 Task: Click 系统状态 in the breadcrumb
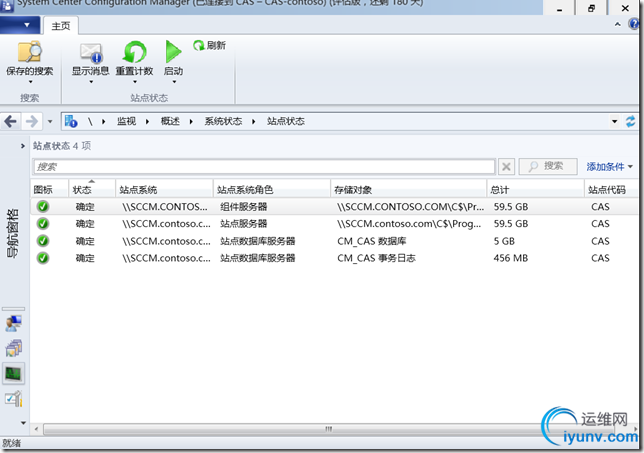click(x=223, y=121)
